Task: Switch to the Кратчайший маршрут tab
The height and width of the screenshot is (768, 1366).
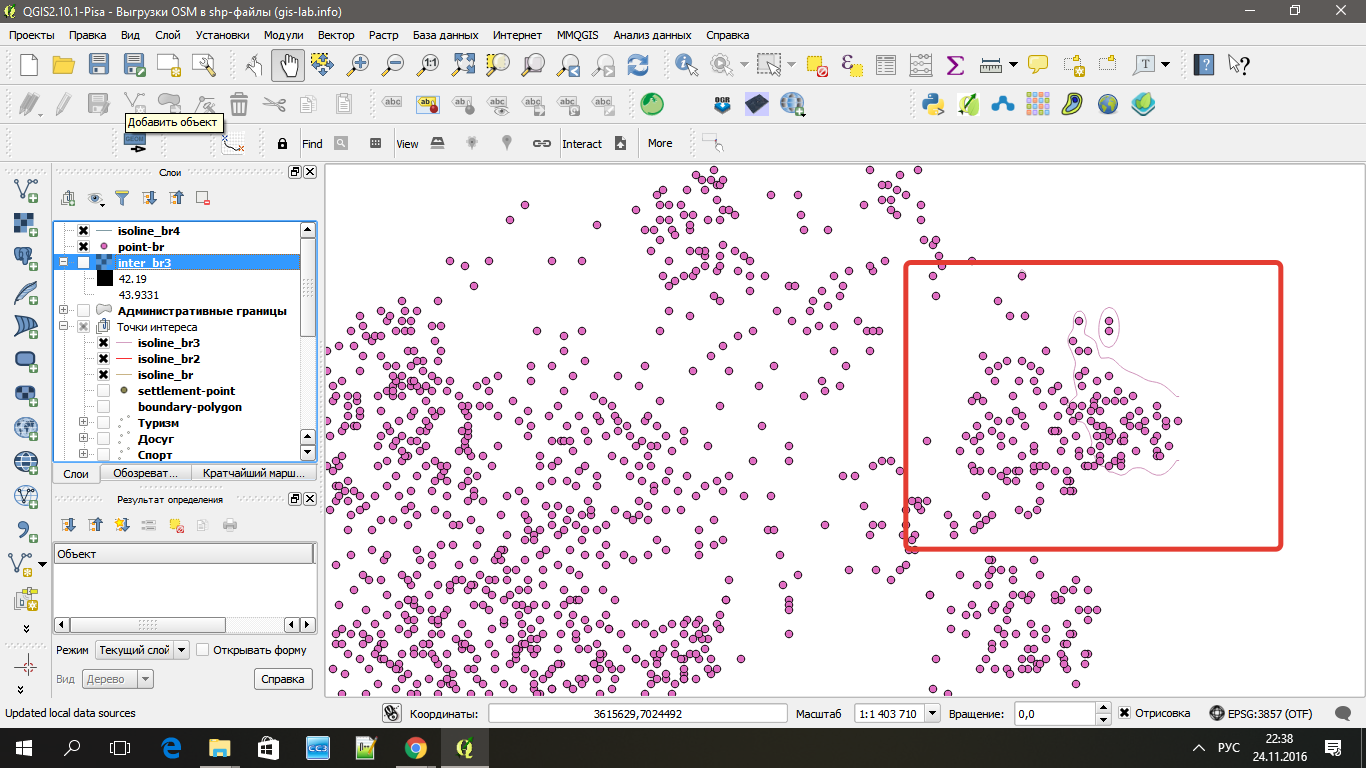Action: pos(254,474)
